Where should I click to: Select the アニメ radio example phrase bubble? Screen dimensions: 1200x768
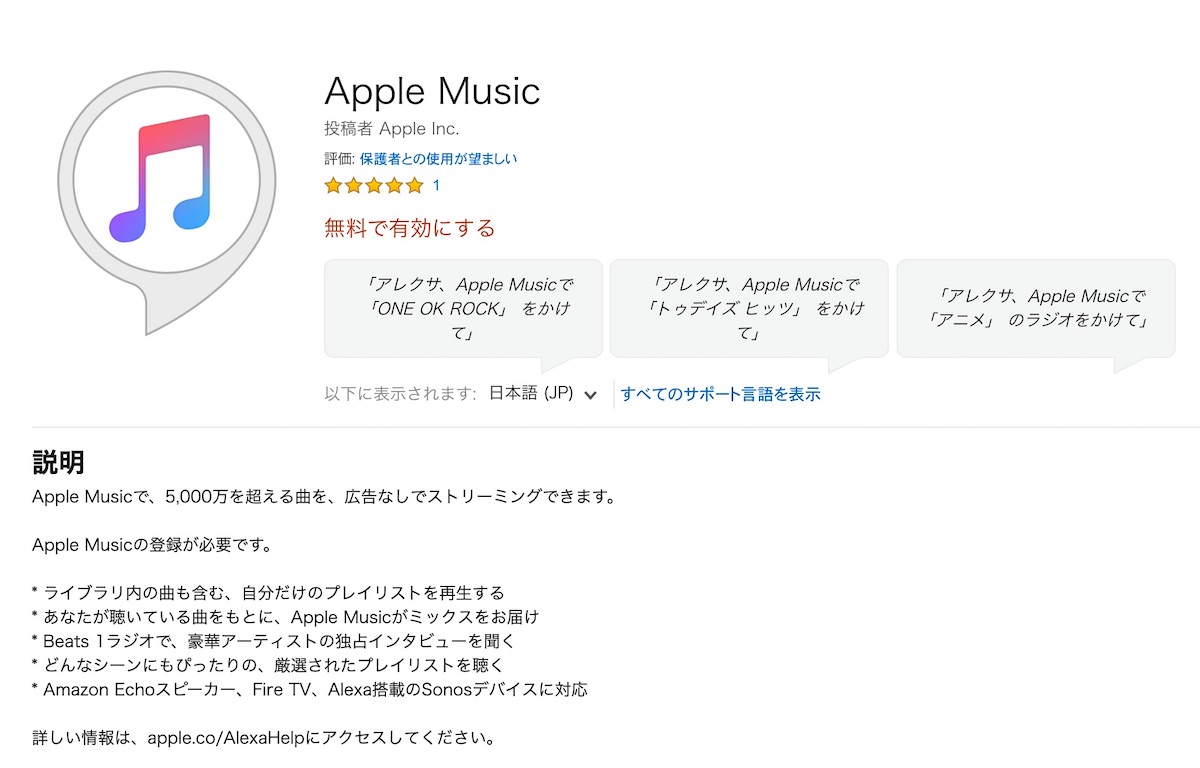click(x=1036, y=309)
